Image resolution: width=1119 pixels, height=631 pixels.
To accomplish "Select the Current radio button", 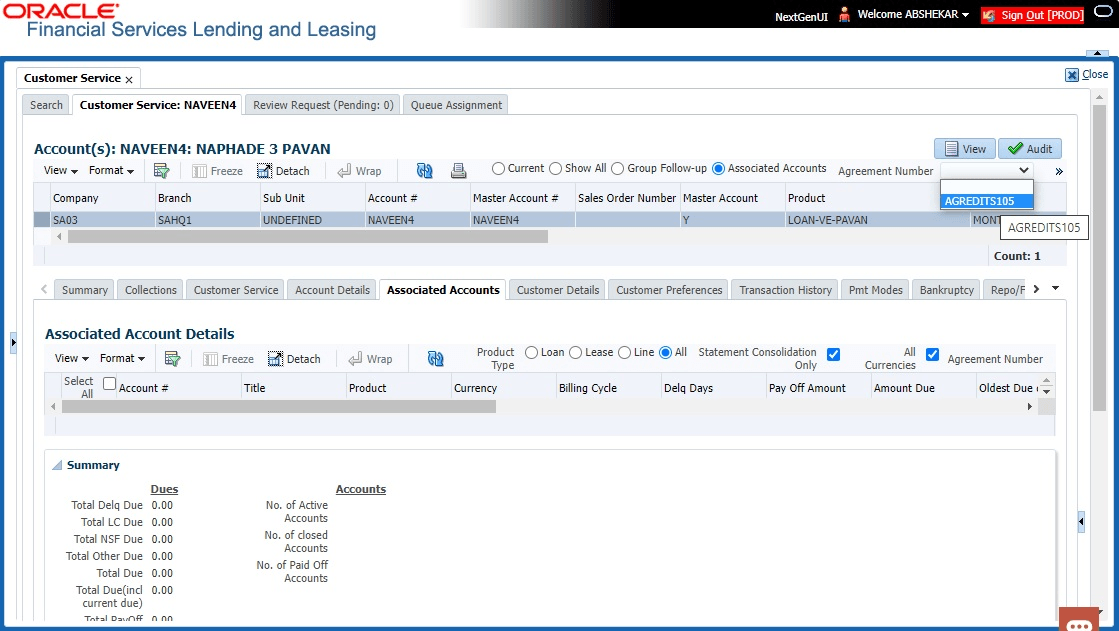I will pos(498,168).
